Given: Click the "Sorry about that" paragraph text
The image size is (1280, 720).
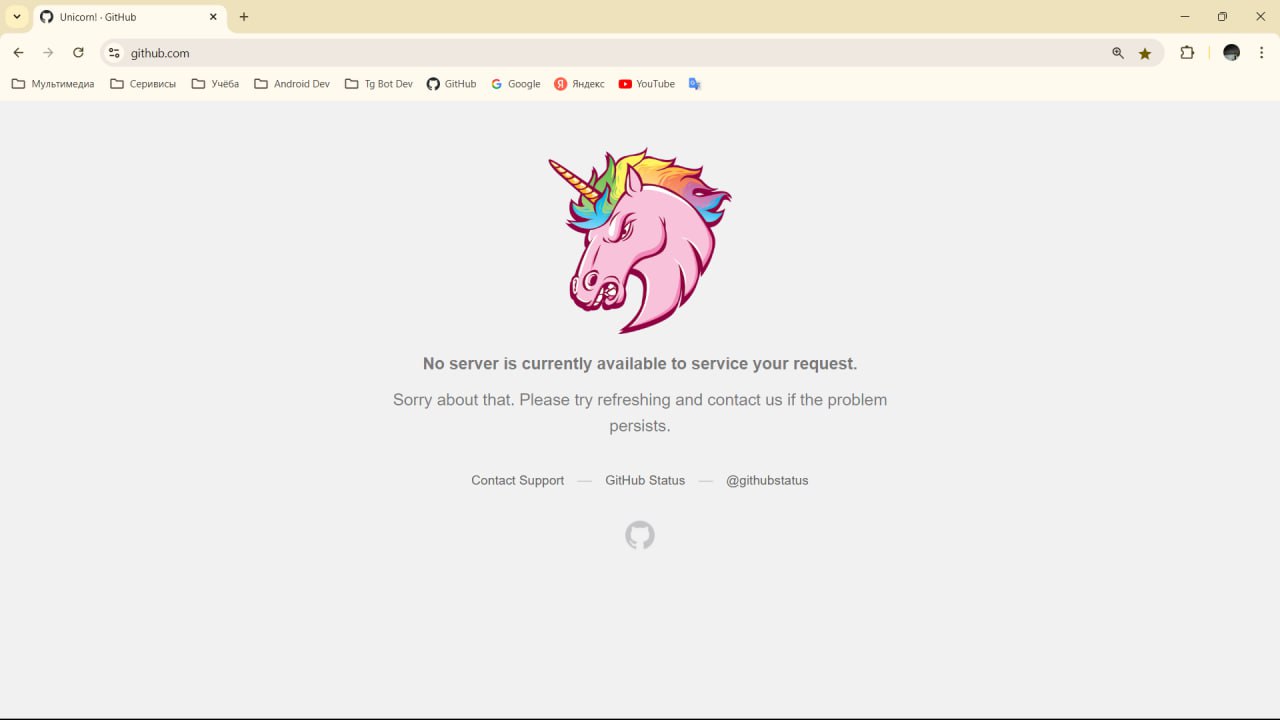Looking at the screenshot, I should (640, 412).
